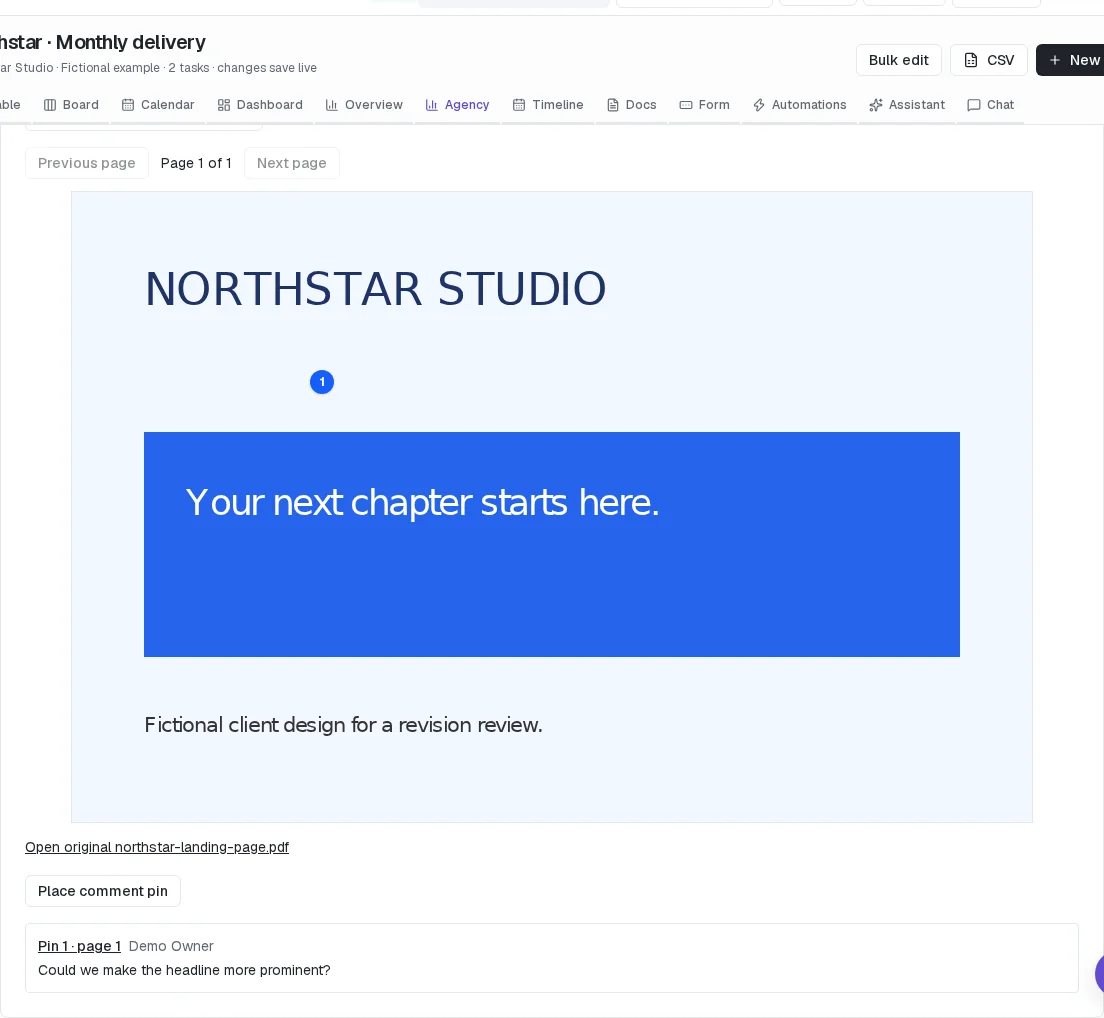1104x1018 pixels.
Task: Click the Place comment pin button
Action: pyautogui.click(x=103, y=891)
